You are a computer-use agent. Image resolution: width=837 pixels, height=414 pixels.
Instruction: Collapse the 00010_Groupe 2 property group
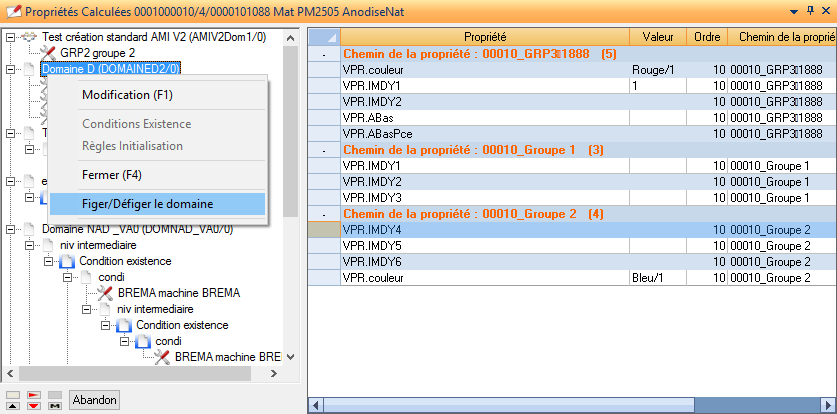tap(323, 214)
